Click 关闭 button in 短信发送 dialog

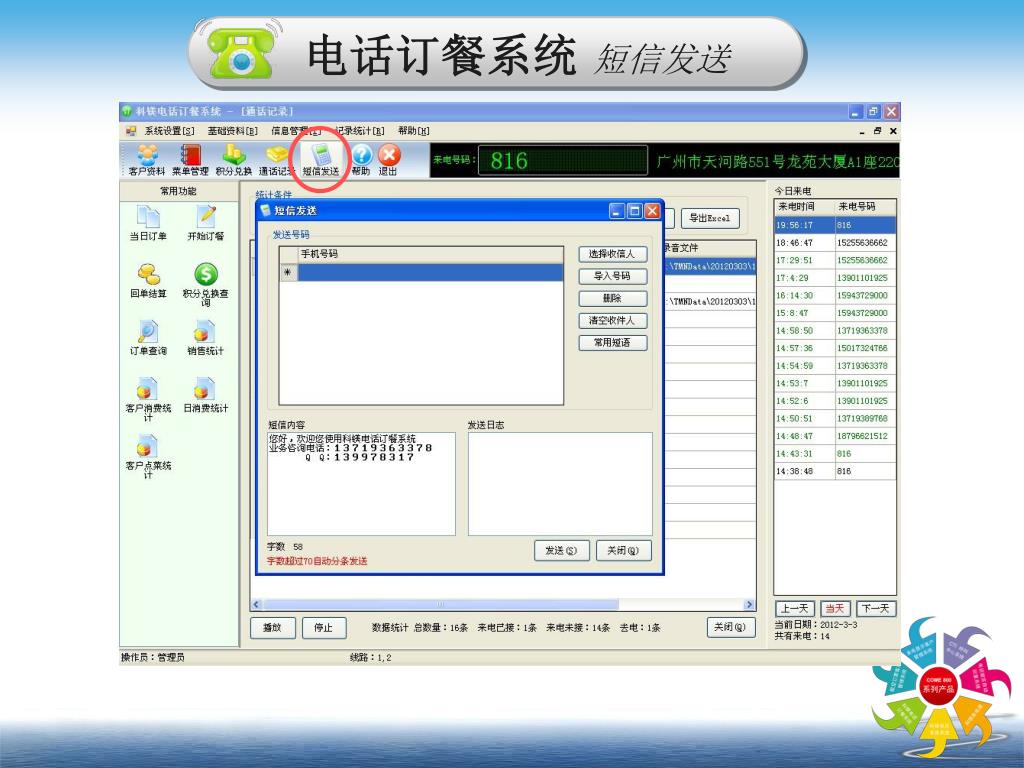click(623, 551)
